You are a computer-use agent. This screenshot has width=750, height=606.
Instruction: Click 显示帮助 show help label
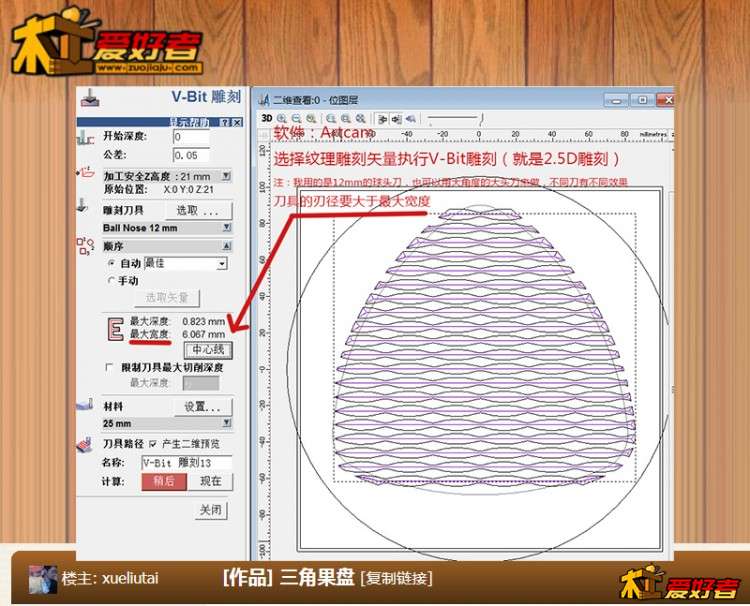pyautogui.click(x=189, y=122)
